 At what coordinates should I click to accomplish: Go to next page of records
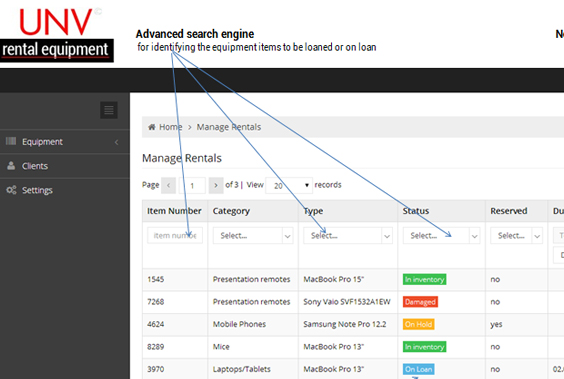[216, 186]
